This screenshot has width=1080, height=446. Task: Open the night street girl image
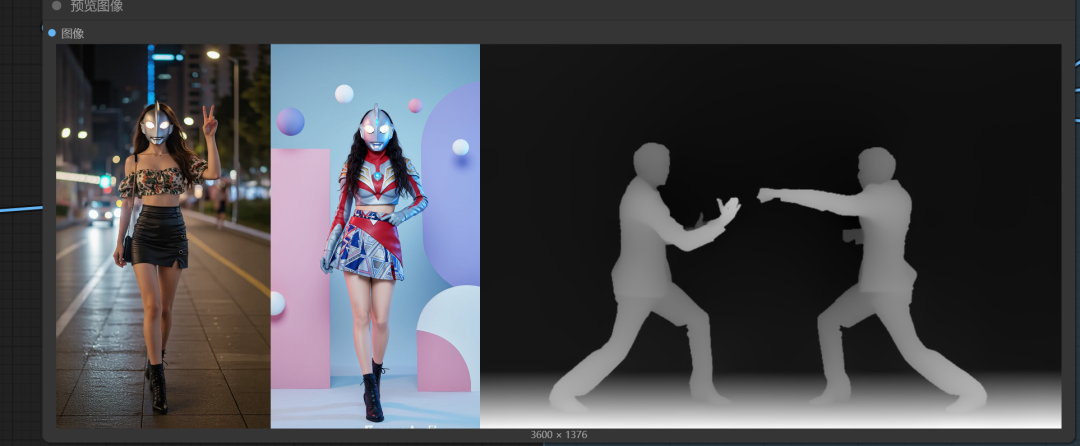[x=163, y=236]
